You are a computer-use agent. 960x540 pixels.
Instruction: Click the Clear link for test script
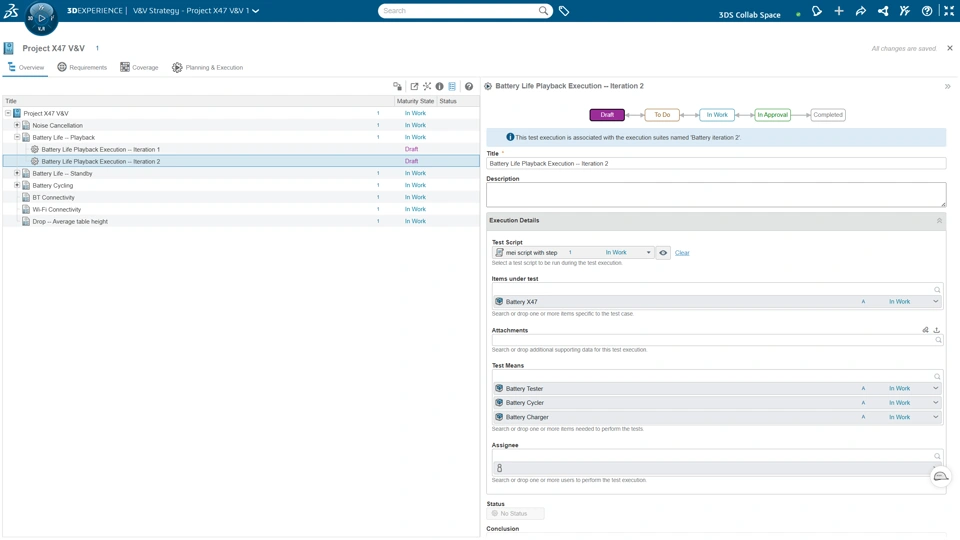click(x=682, y=253)
